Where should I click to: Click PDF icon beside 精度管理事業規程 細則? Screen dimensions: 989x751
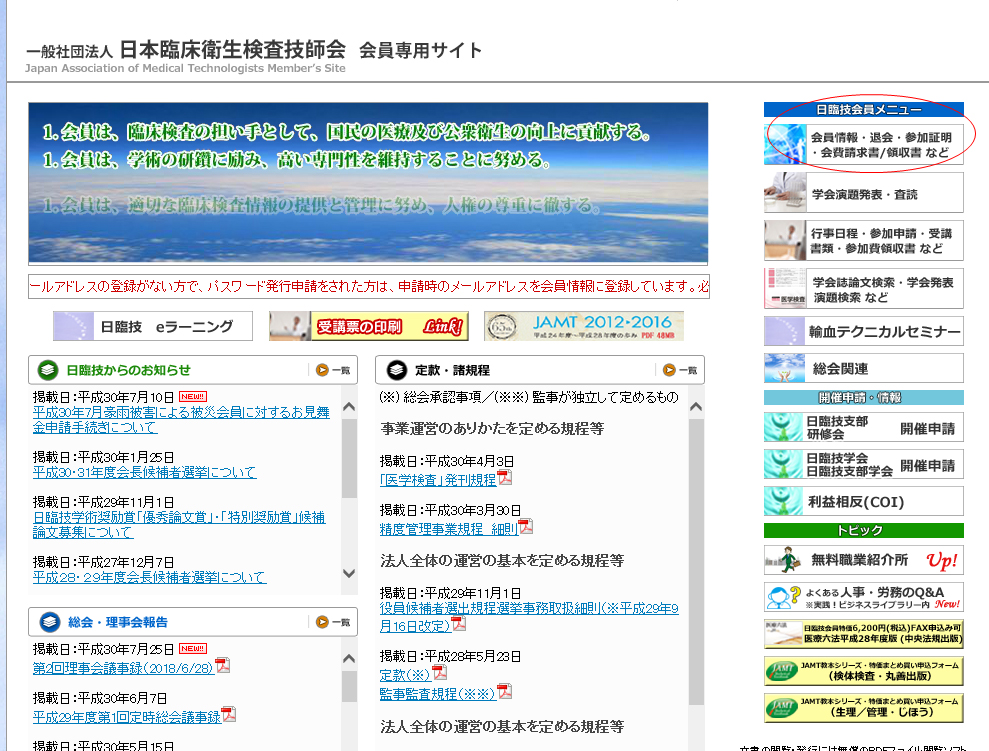pyautogui.click(x=525, y=527)
